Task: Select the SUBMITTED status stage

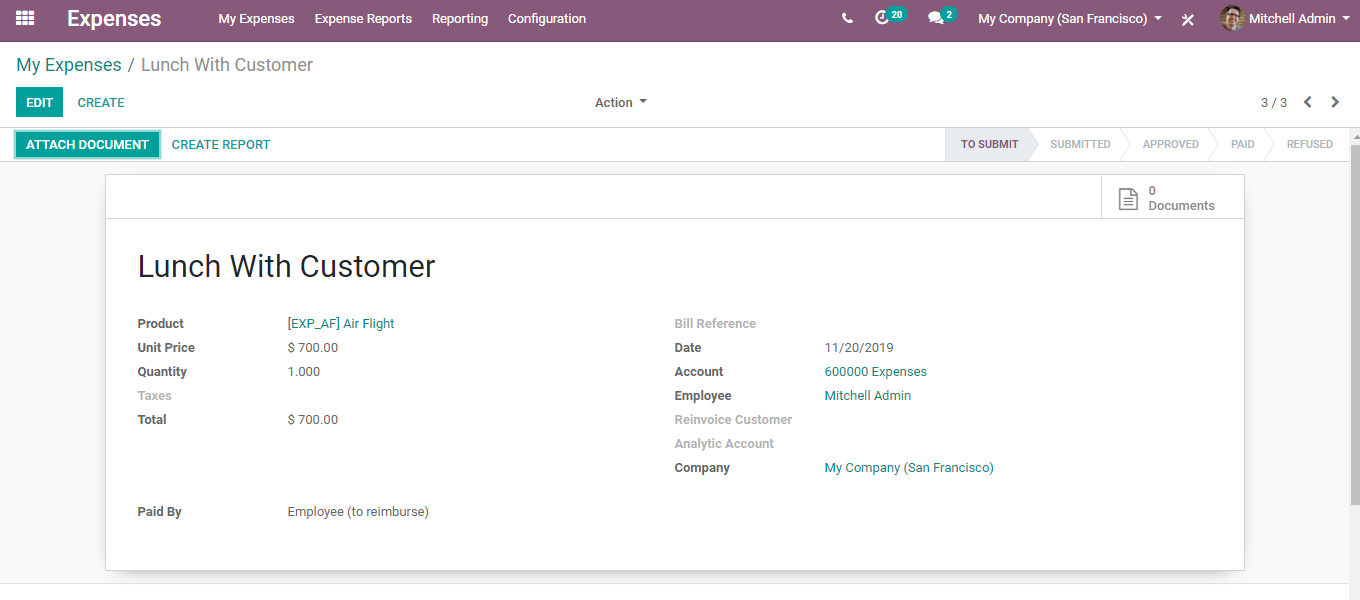Action: click(x=1080, y=144)
